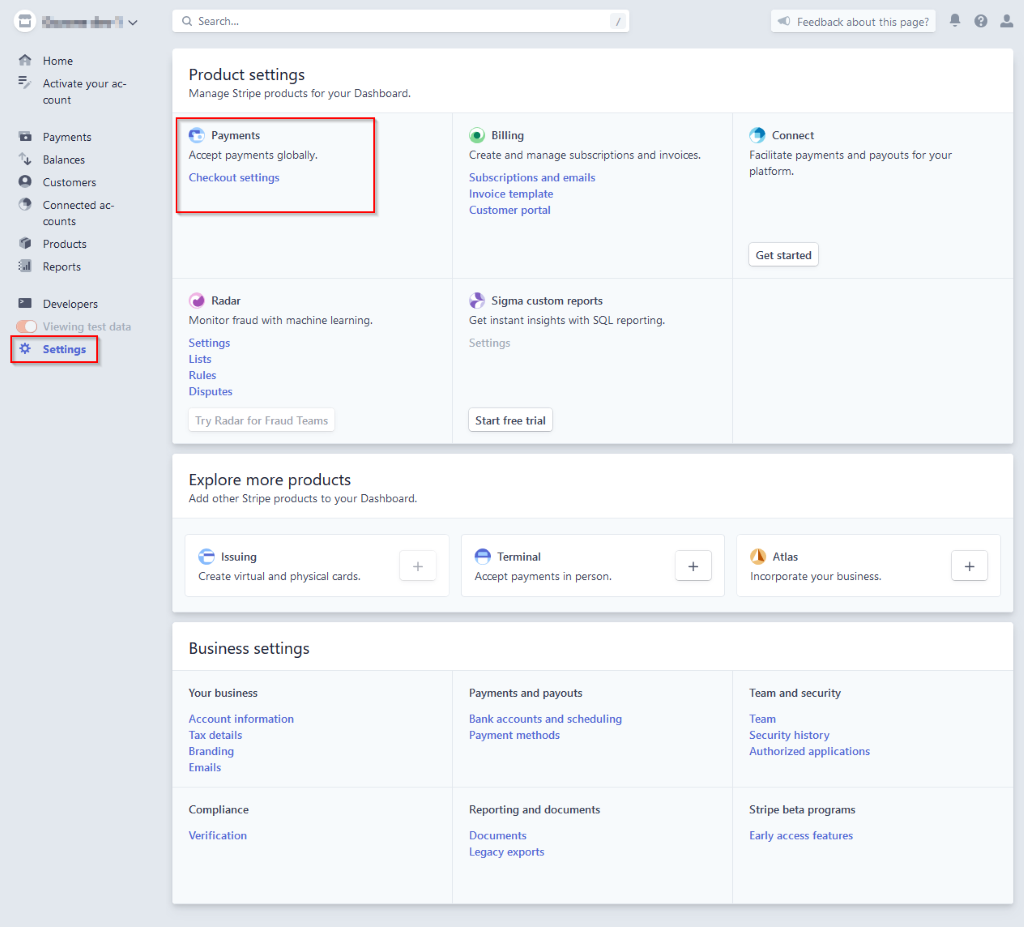Image resolution: width=1024 pixels, height=927 pixels.
Task: Open Products in the sidebar
Action: point(64,244)
